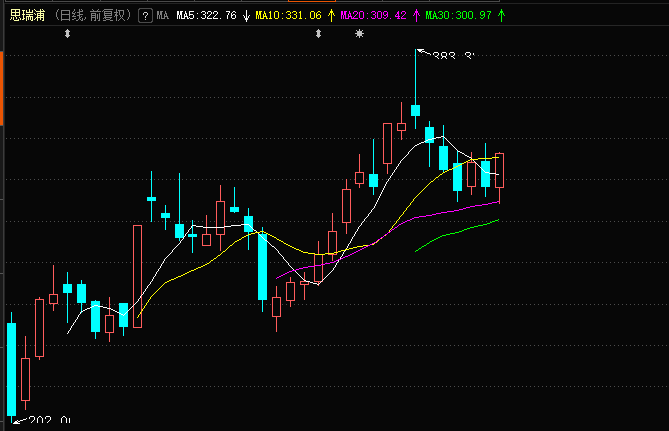
Task: Click the leftmost up-down arrow event marker
Action: tap(67, 34)
